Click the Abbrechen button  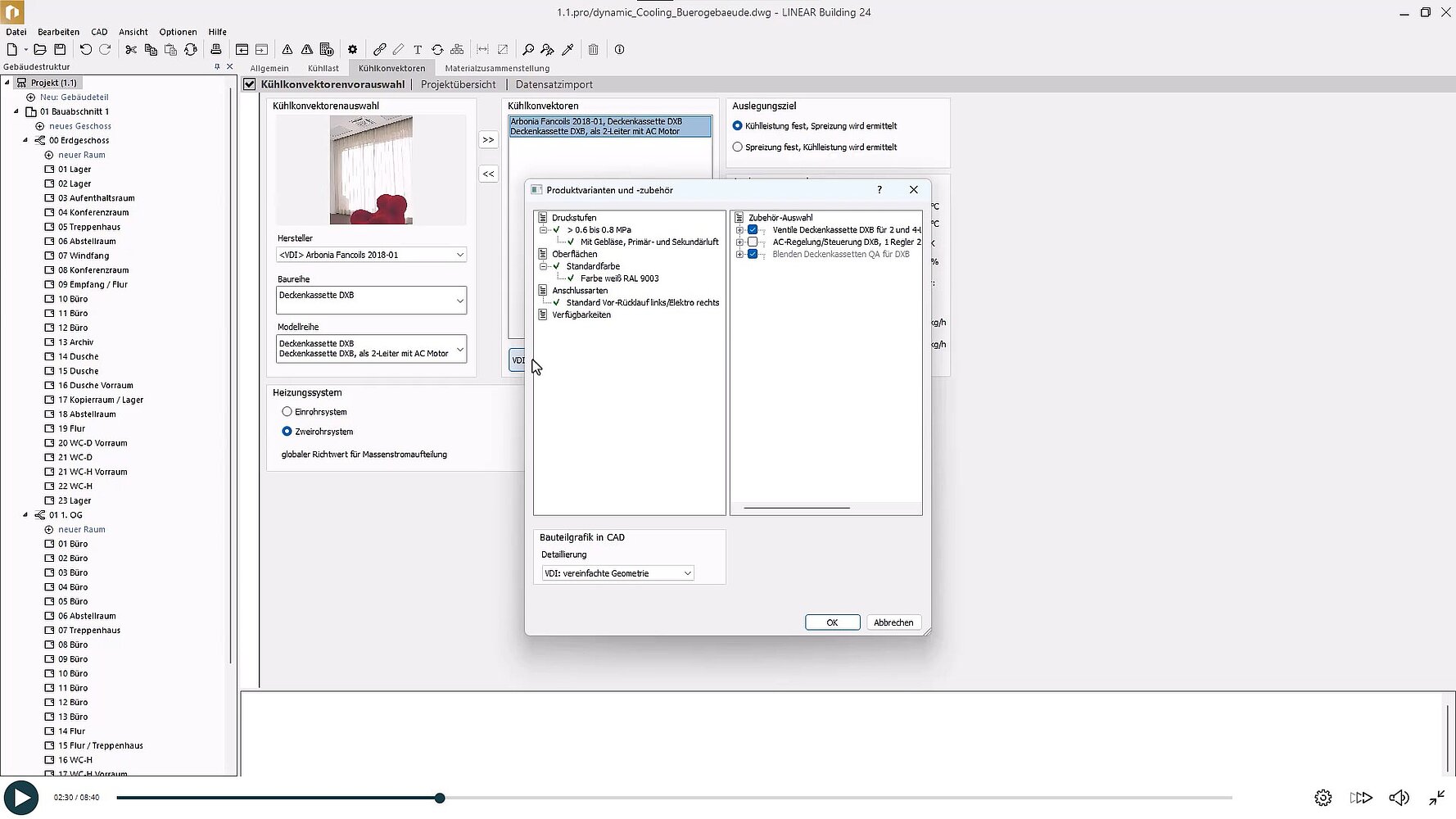[x=893, y=622]
